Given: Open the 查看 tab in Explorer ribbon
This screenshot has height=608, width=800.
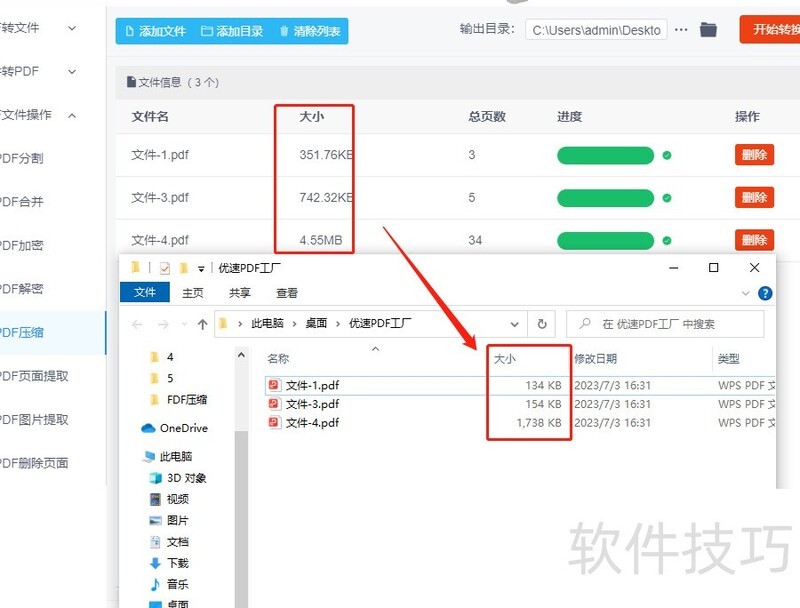Looking at the screenshot, I should point(287,293).
